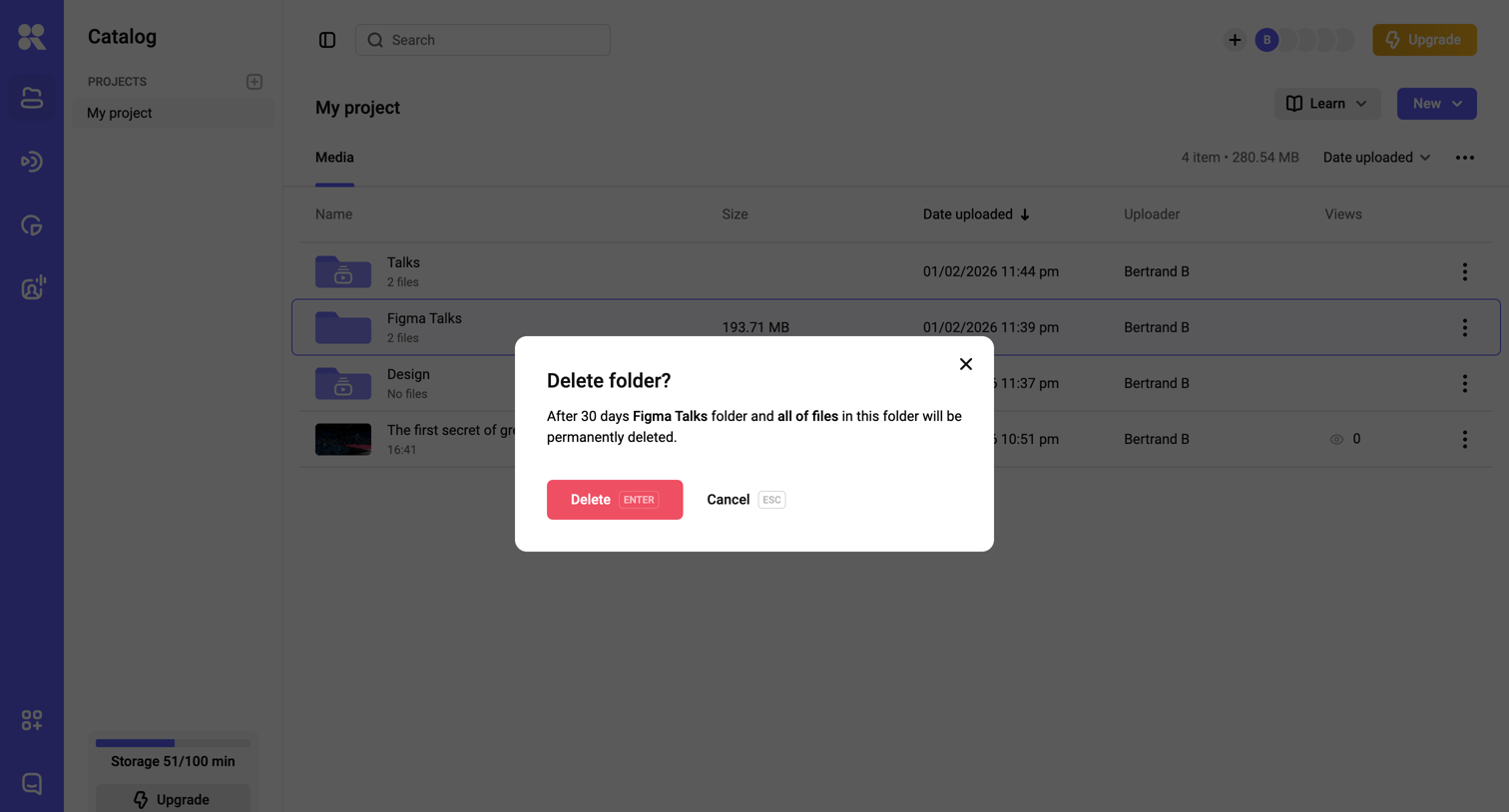The image size is (1509, 812).
Task: Open the video thumbnail in the list
Action: point(343,439)
